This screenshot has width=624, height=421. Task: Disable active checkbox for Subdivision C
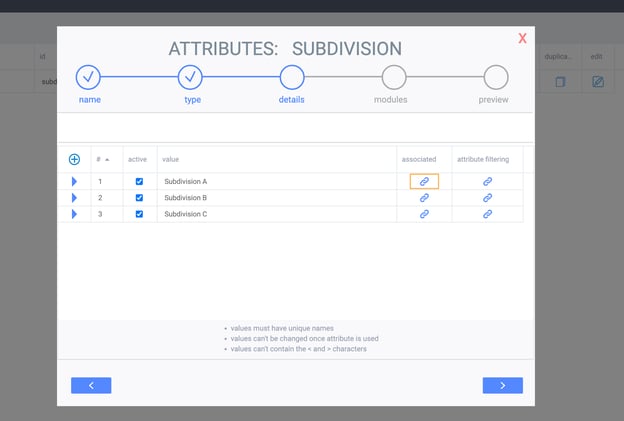click(139, 214)
